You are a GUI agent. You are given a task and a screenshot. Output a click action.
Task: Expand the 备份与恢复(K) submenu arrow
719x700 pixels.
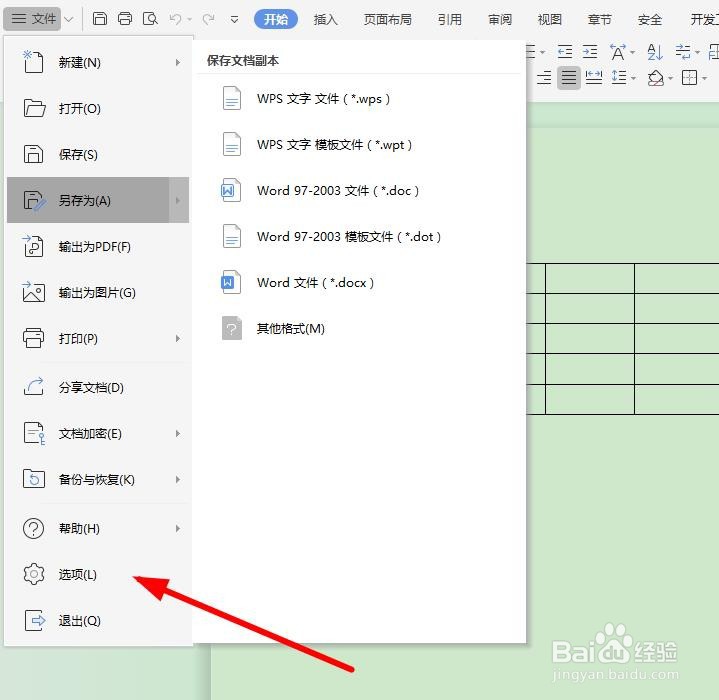pos(178,480)
